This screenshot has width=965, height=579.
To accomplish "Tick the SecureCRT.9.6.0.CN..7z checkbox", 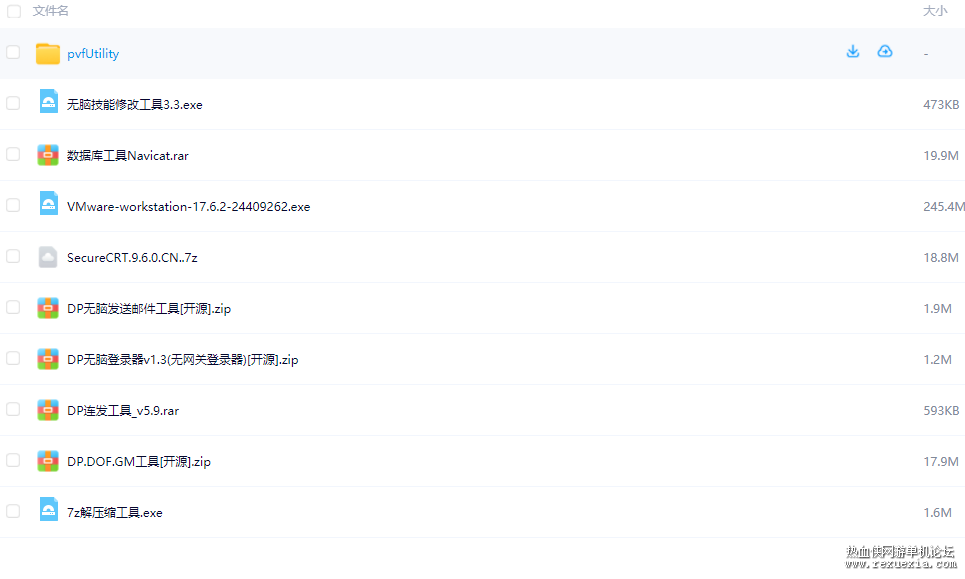I will 13,256.
